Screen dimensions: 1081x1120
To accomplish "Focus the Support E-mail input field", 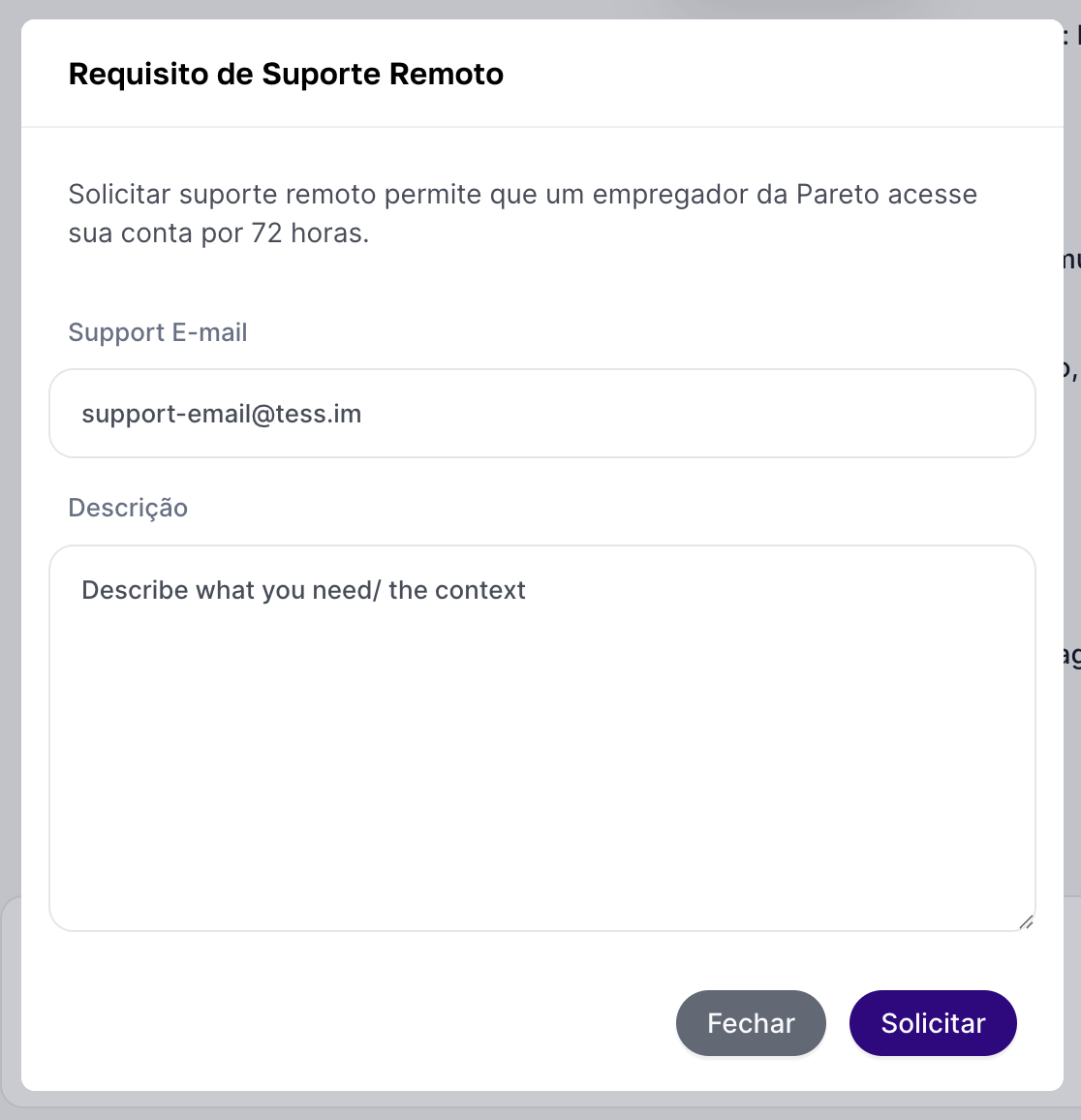I will [x=542, y=414].
